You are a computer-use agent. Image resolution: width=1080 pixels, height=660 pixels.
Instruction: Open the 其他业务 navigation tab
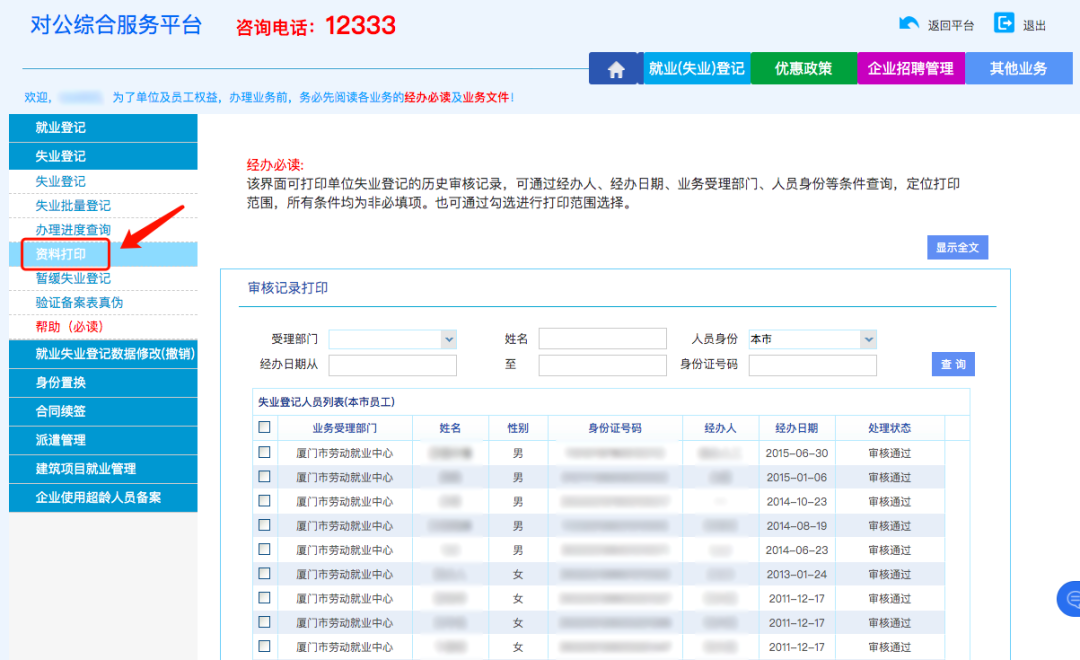click(1018, 69)
